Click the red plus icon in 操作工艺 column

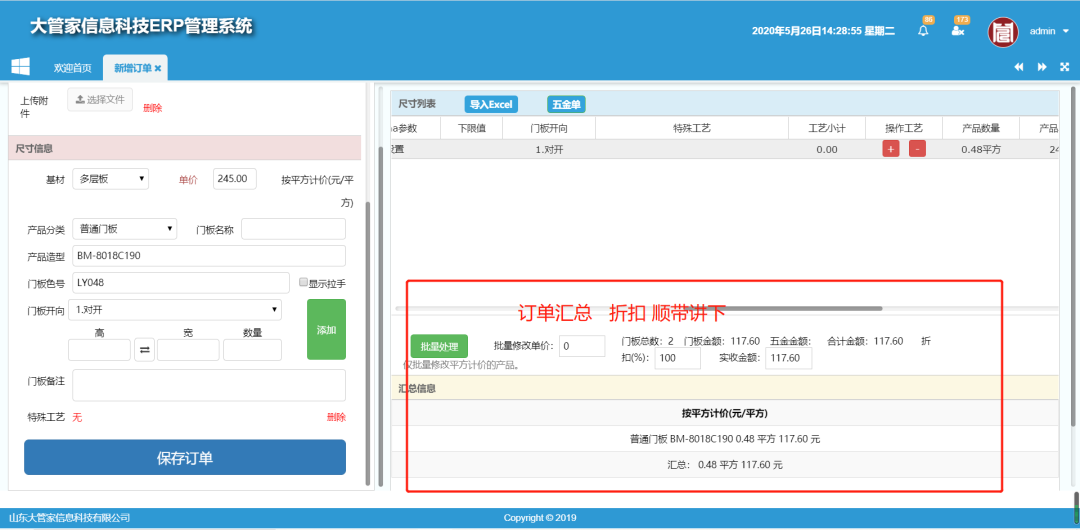click(x=890, y=149)
